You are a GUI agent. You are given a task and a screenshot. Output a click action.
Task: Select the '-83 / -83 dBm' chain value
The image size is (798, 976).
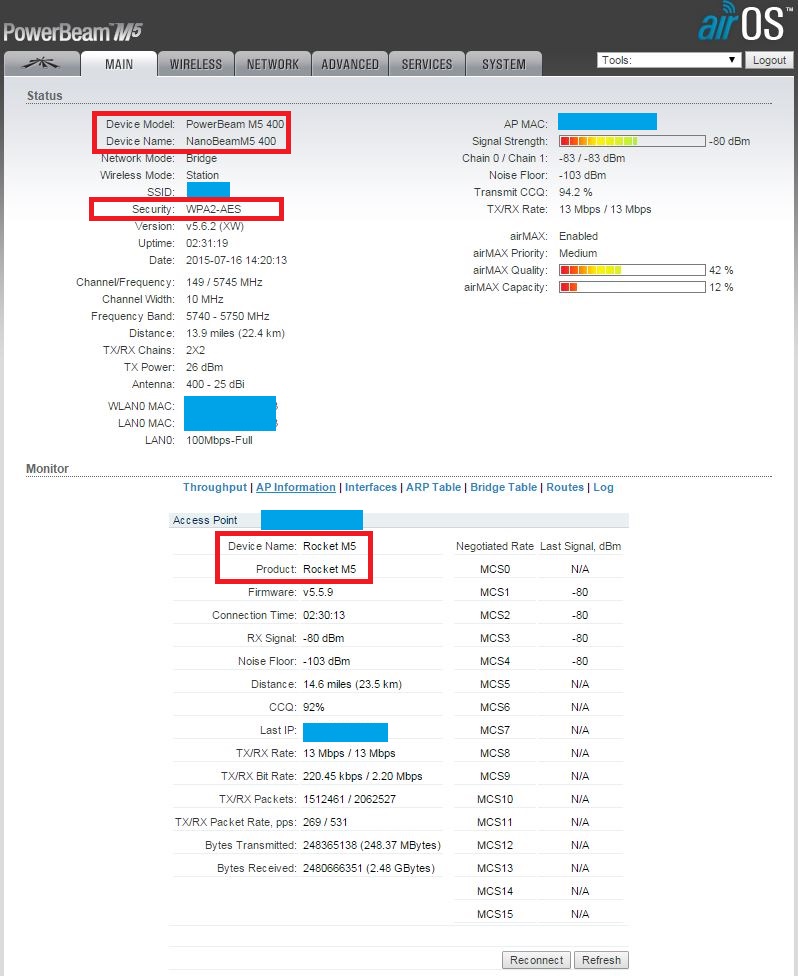point(592,158)
